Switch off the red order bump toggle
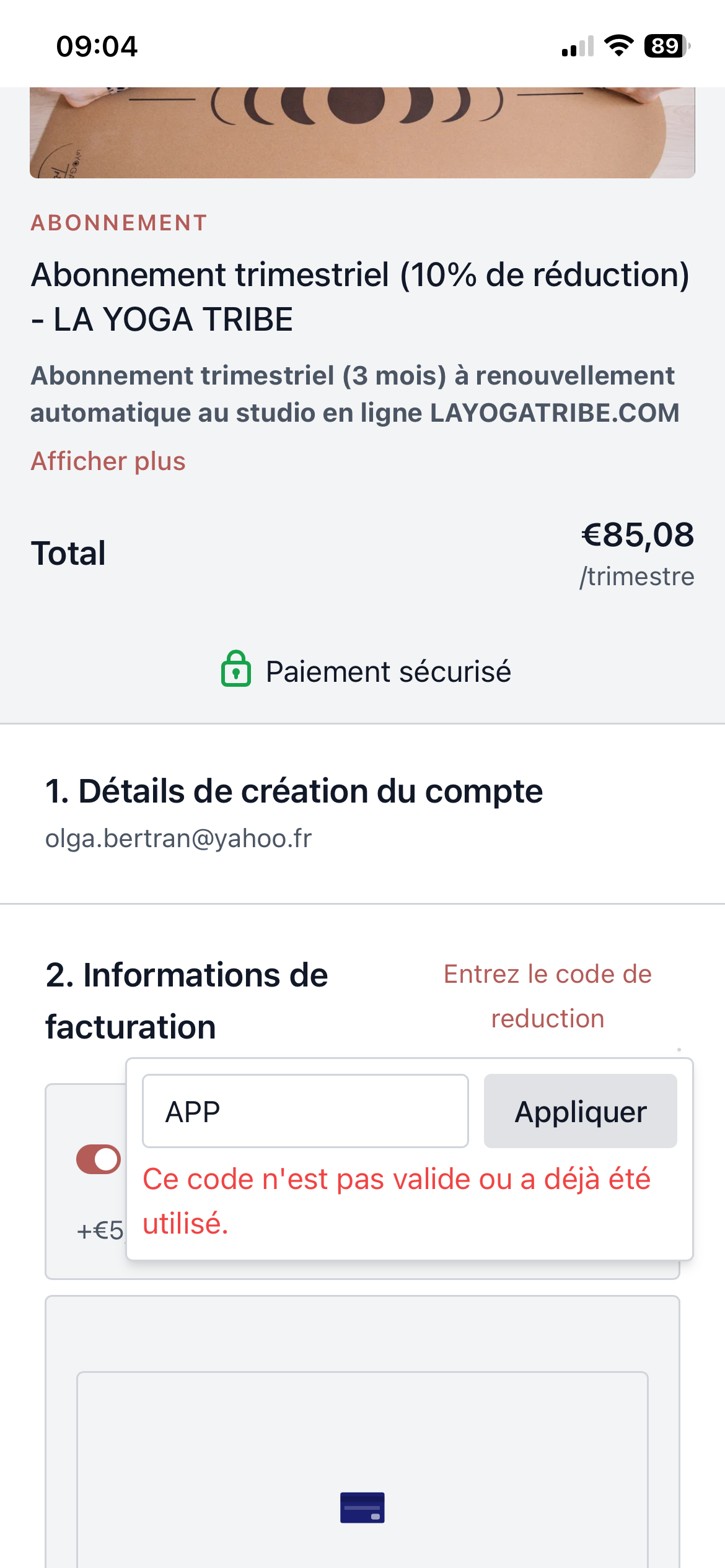 99,1159
